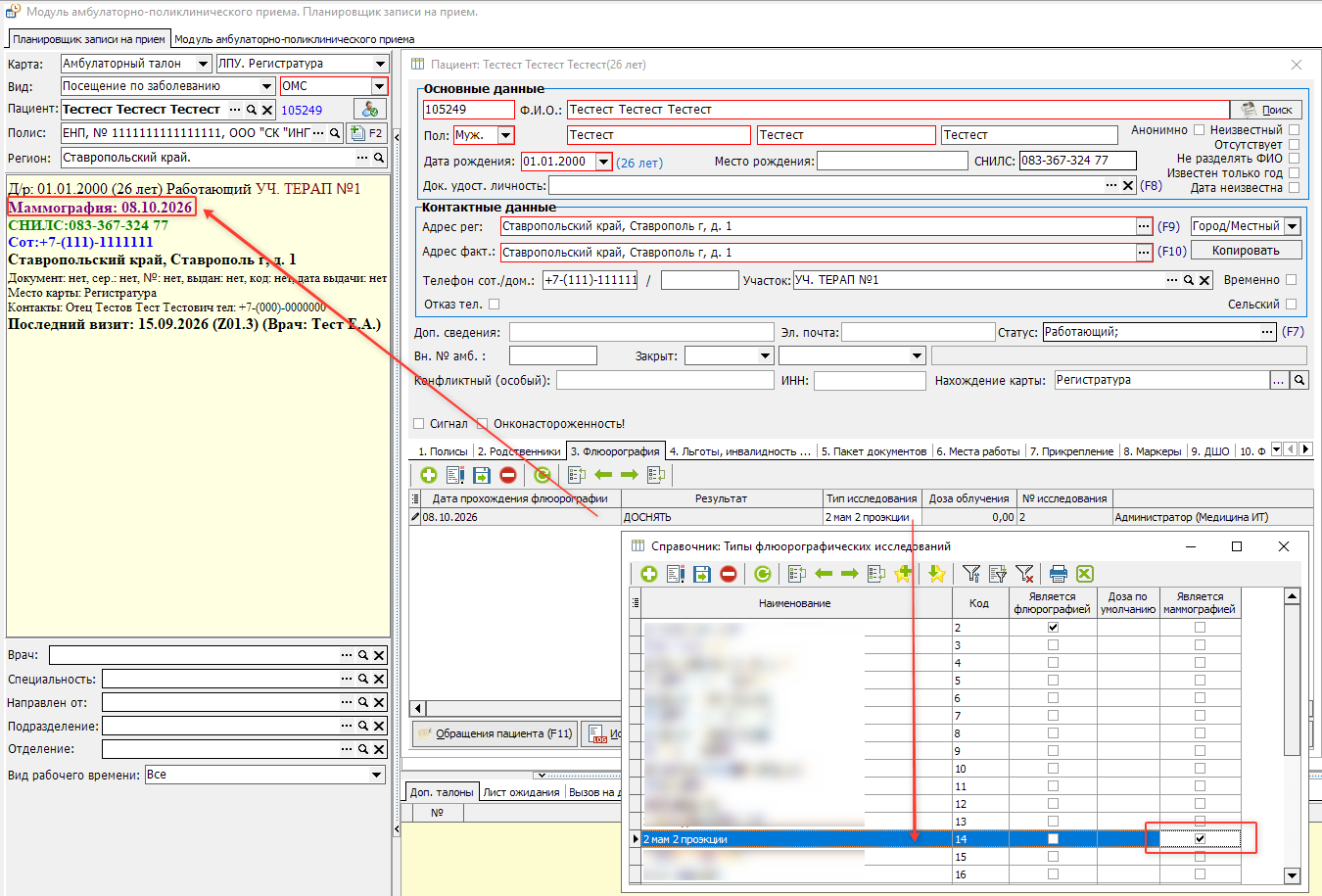Click the Копировать address button
The image size is (1322, 896).
click(x=1246, y=251)
